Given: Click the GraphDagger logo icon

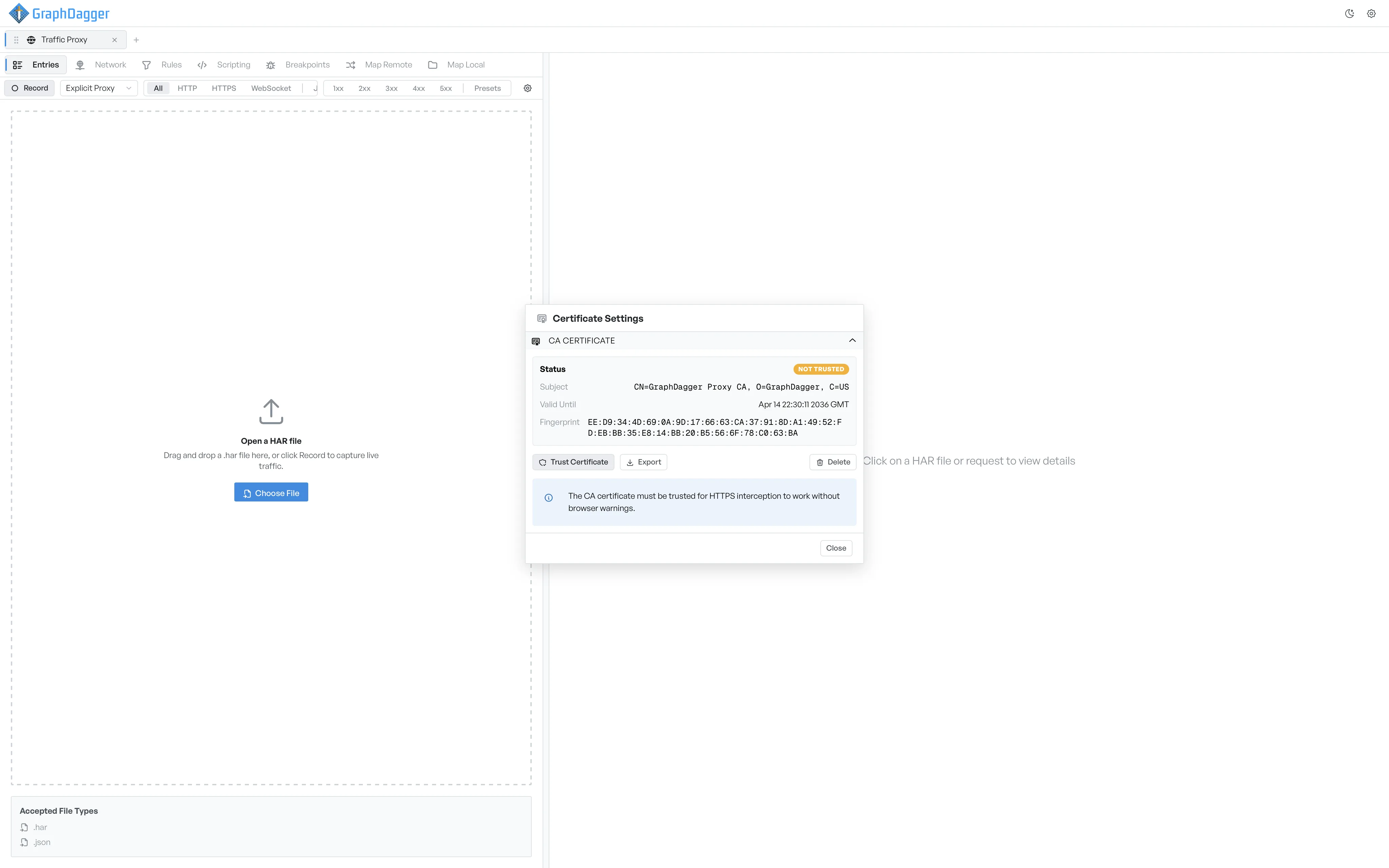Looking at the screenshot, I should click(x=18, y=13).
